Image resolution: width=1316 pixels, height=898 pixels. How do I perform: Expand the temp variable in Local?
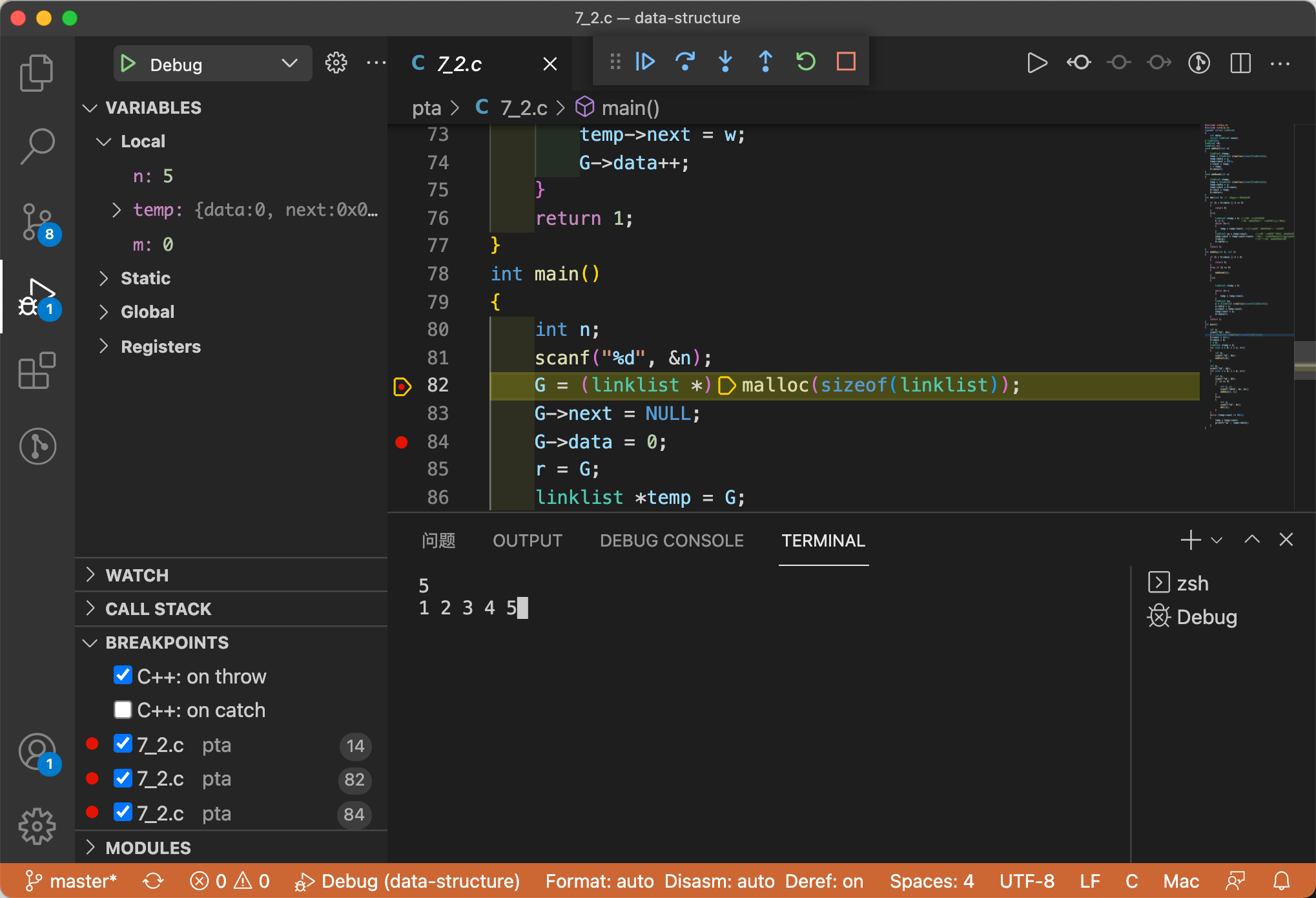click(x=116, y=210)
